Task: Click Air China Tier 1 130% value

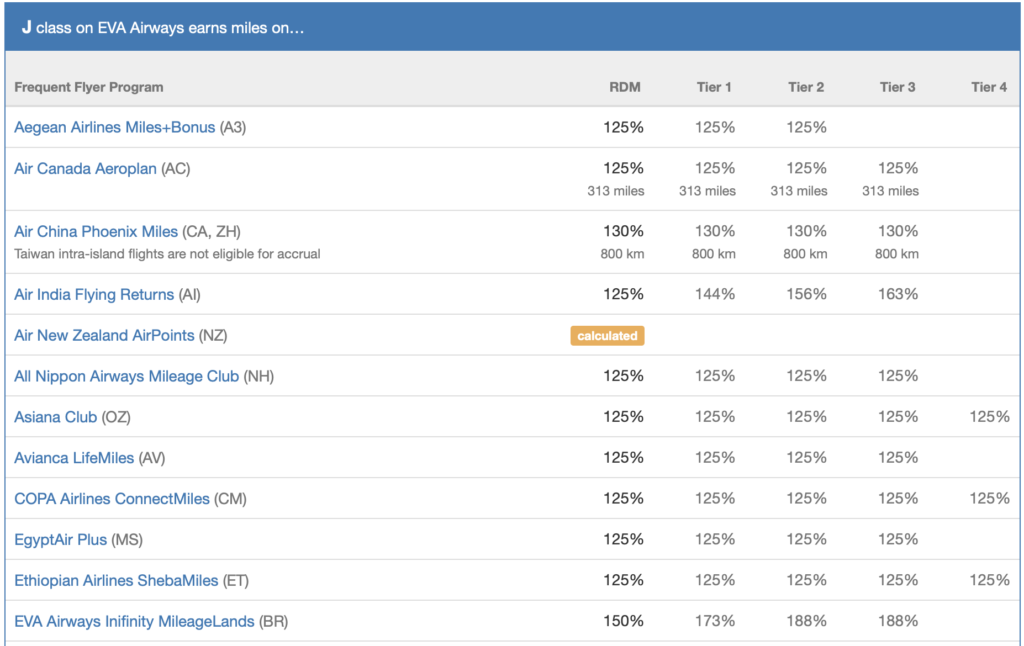Action: coord(714,231)
